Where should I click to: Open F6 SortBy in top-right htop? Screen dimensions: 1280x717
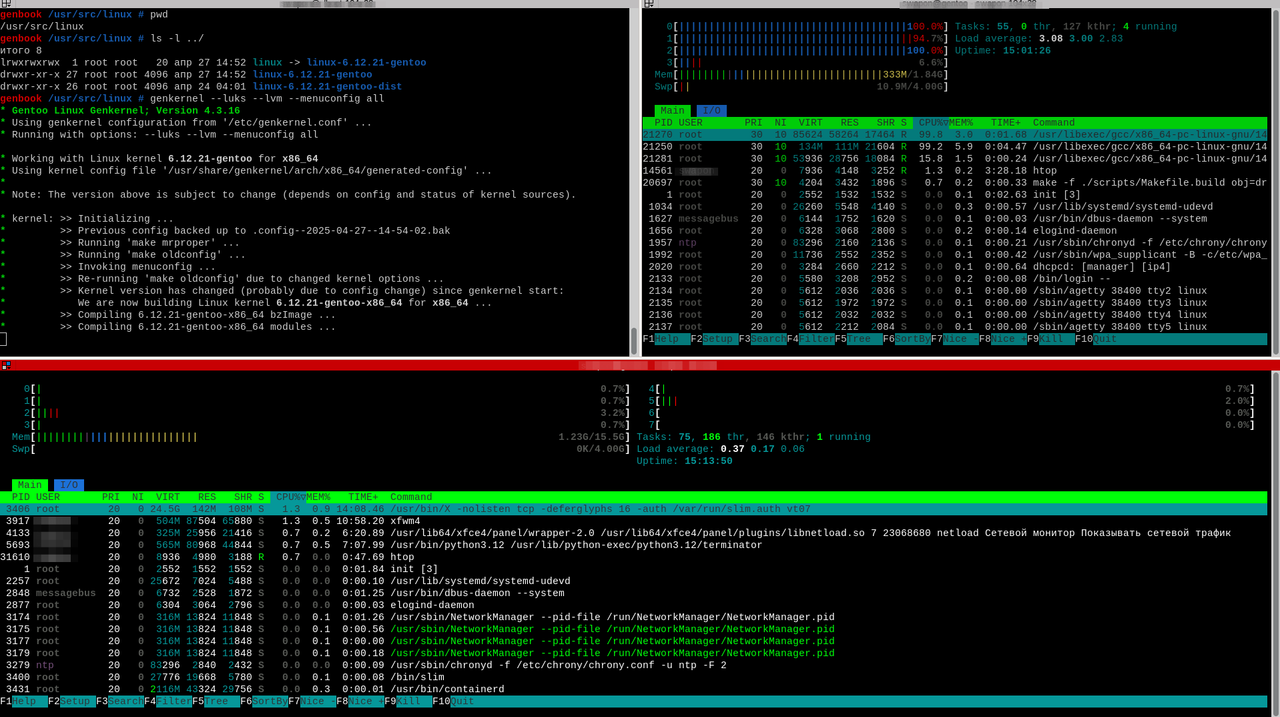906,339
